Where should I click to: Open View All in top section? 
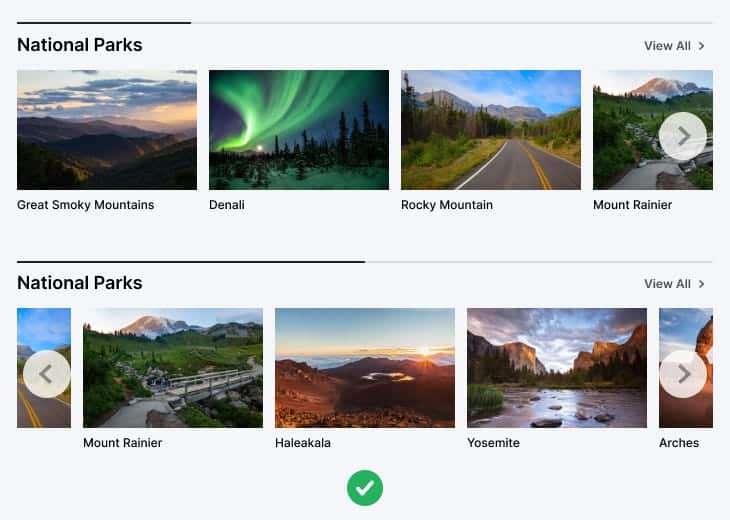[674, 46]
